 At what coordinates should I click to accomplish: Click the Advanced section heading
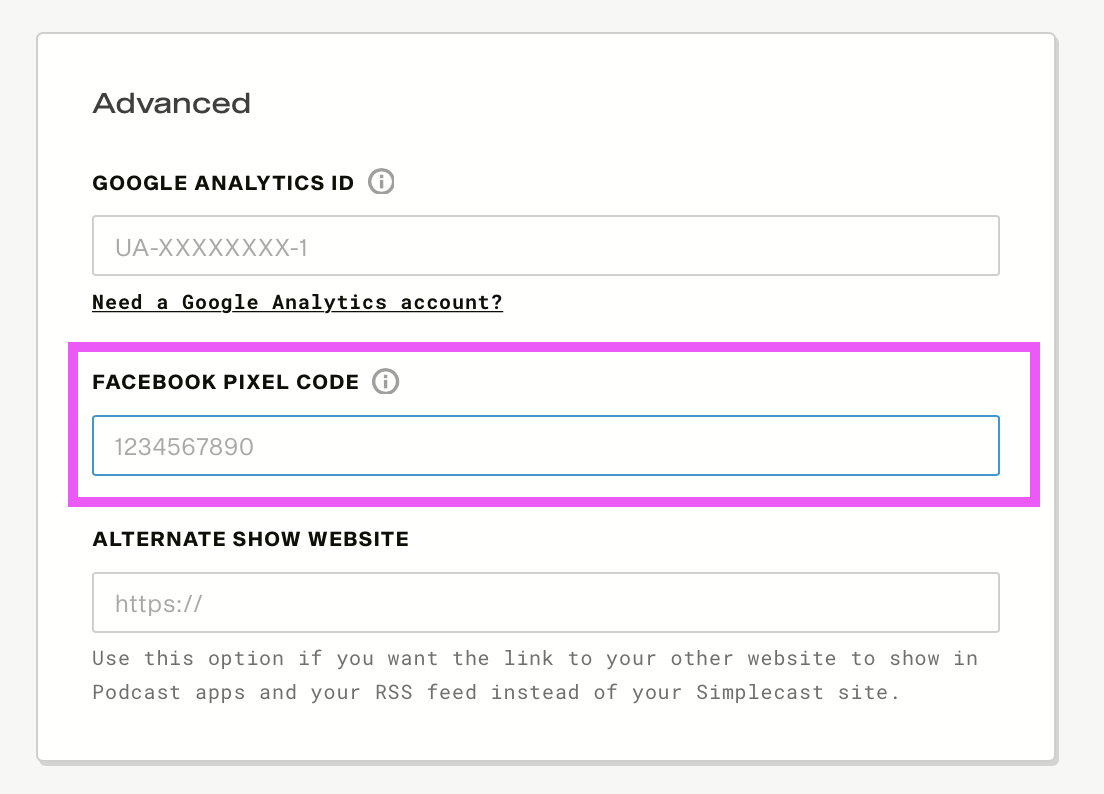pyautogui.click(x=171, y=103)
